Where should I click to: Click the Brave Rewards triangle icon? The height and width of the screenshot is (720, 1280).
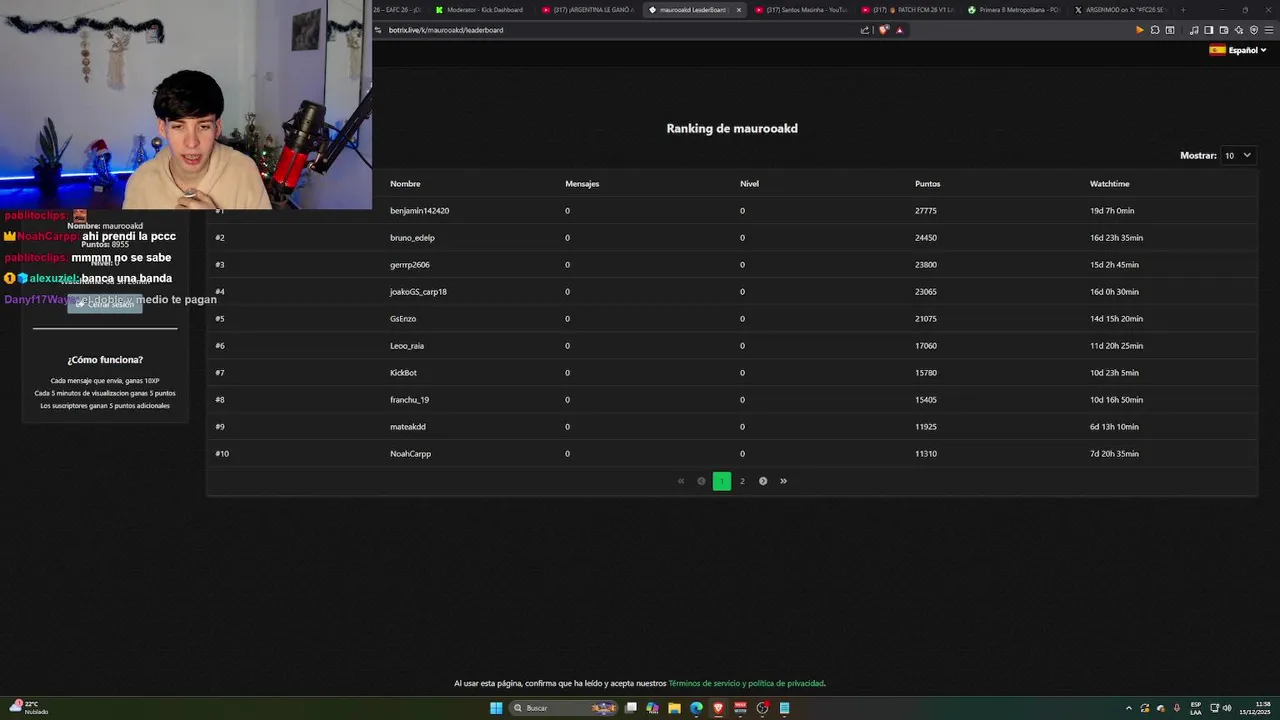[x=899, y=30]
